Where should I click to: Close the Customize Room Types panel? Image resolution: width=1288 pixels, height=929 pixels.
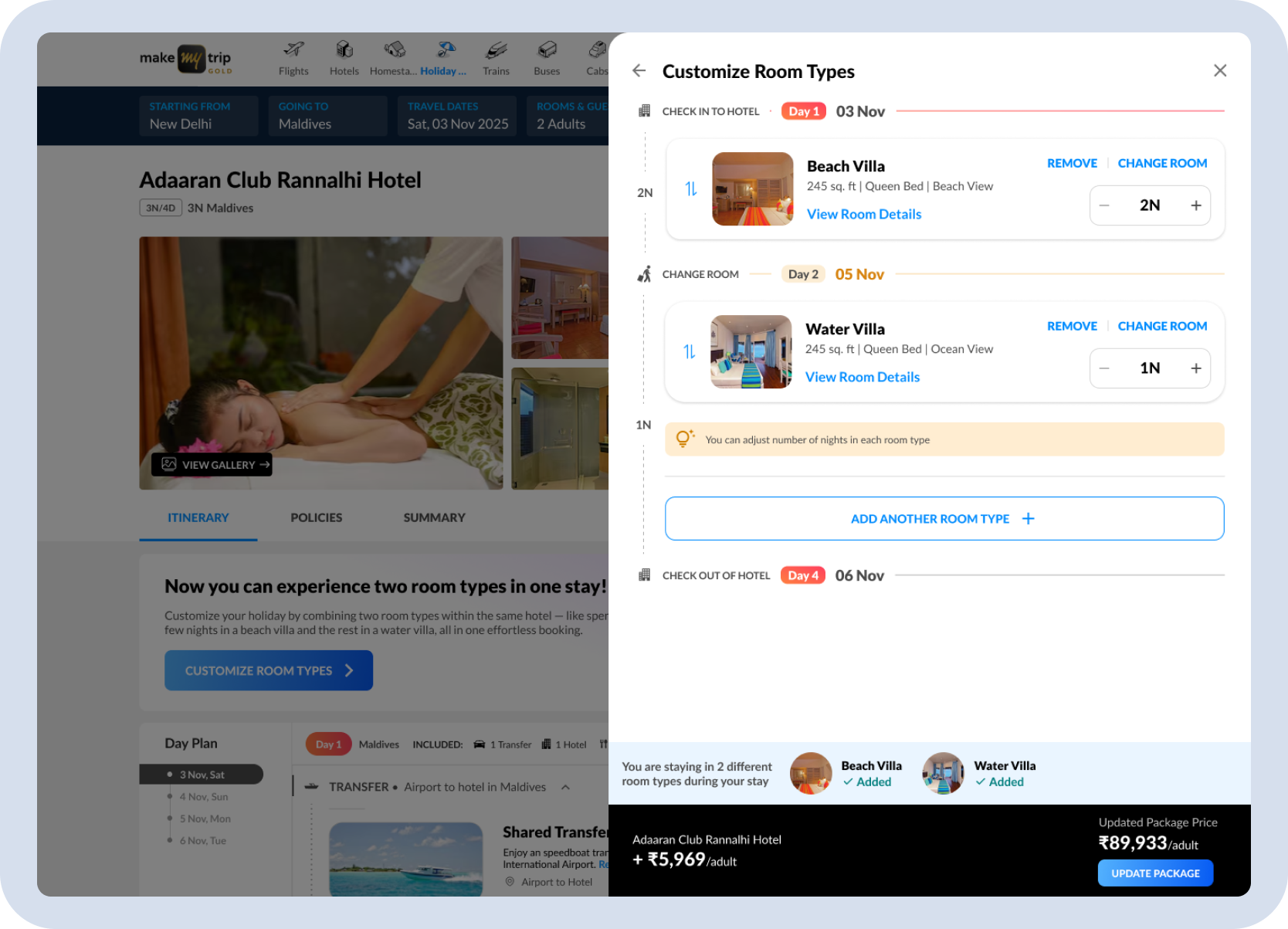click(1220, 71)
